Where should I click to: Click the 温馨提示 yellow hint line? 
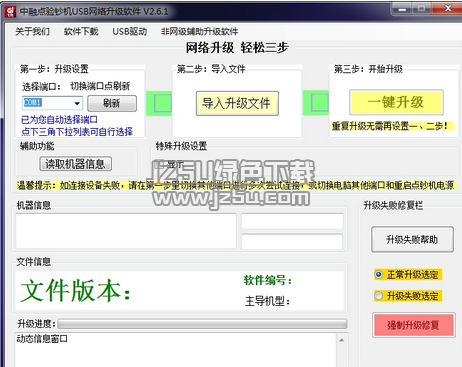[x=235, y=185]
